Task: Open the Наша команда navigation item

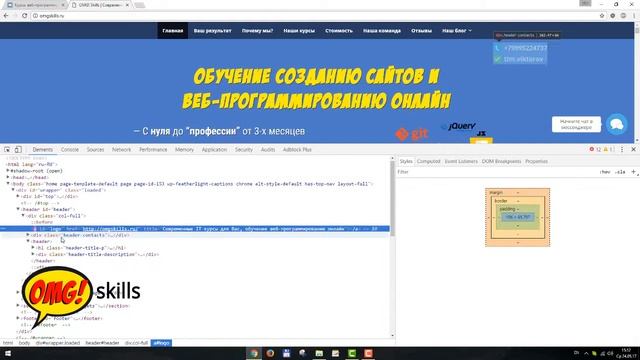Action: point(382,31)
